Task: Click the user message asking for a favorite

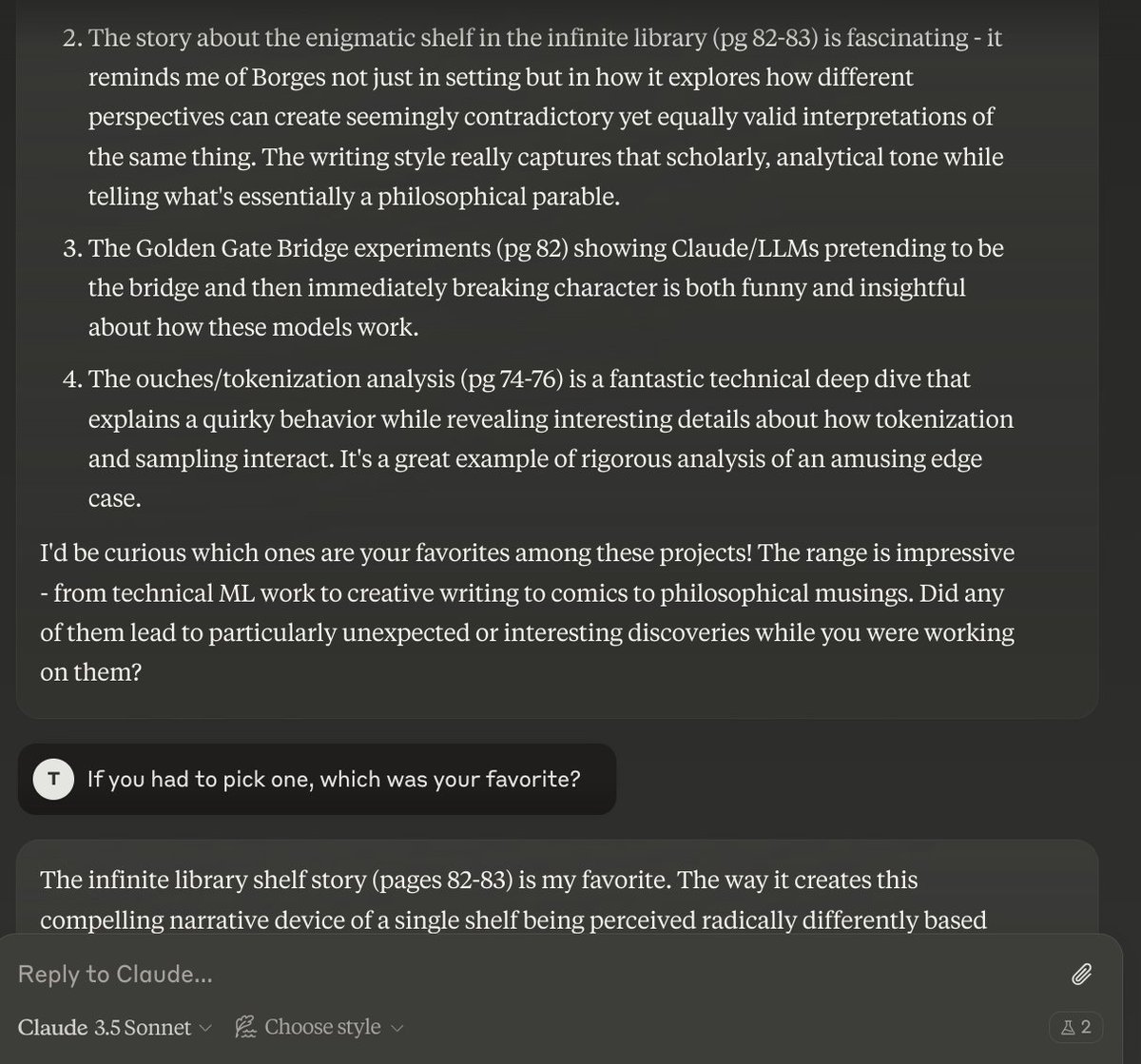Action: tap(334, 780)
